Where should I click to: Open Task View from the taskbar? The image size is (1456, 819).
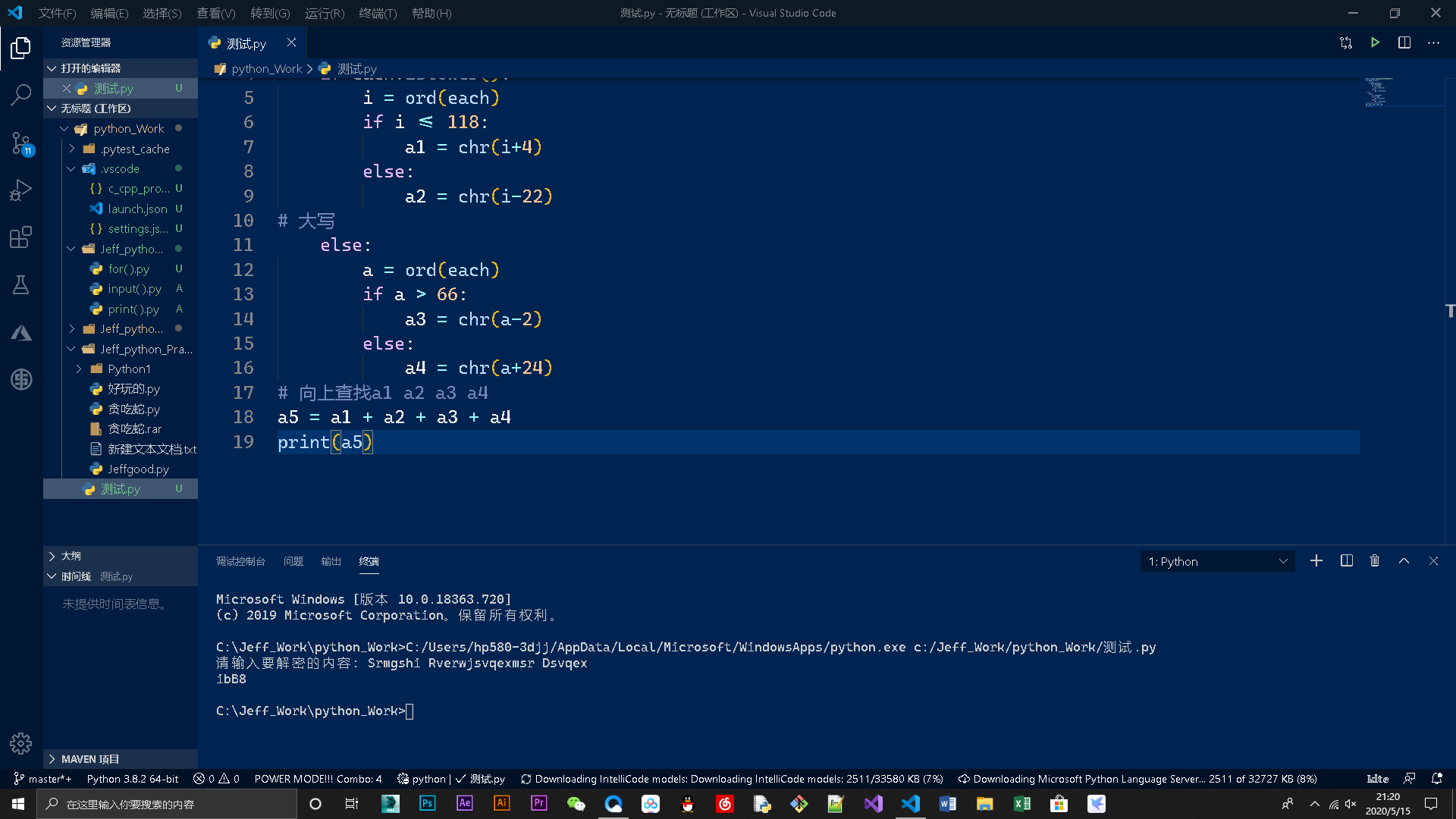click(x=351, y=804)
